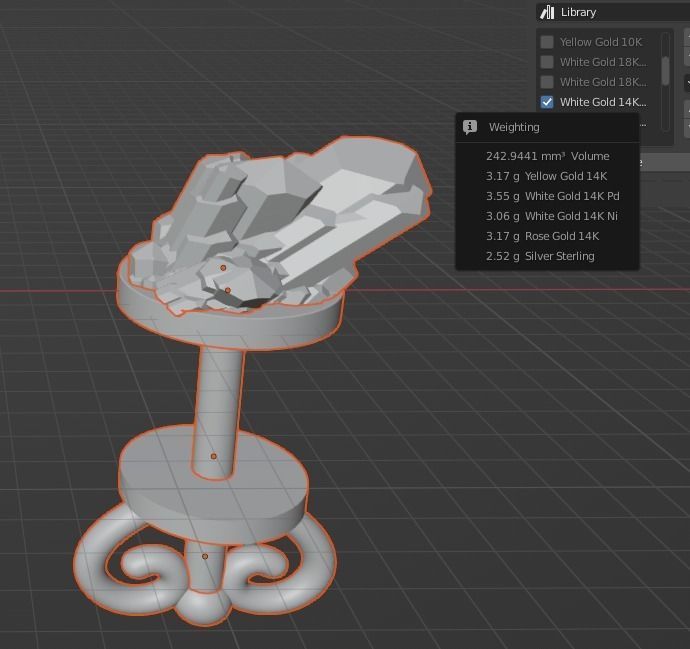Click the Weighting popup title
690x649 pixels.
[x=514, y=127]
